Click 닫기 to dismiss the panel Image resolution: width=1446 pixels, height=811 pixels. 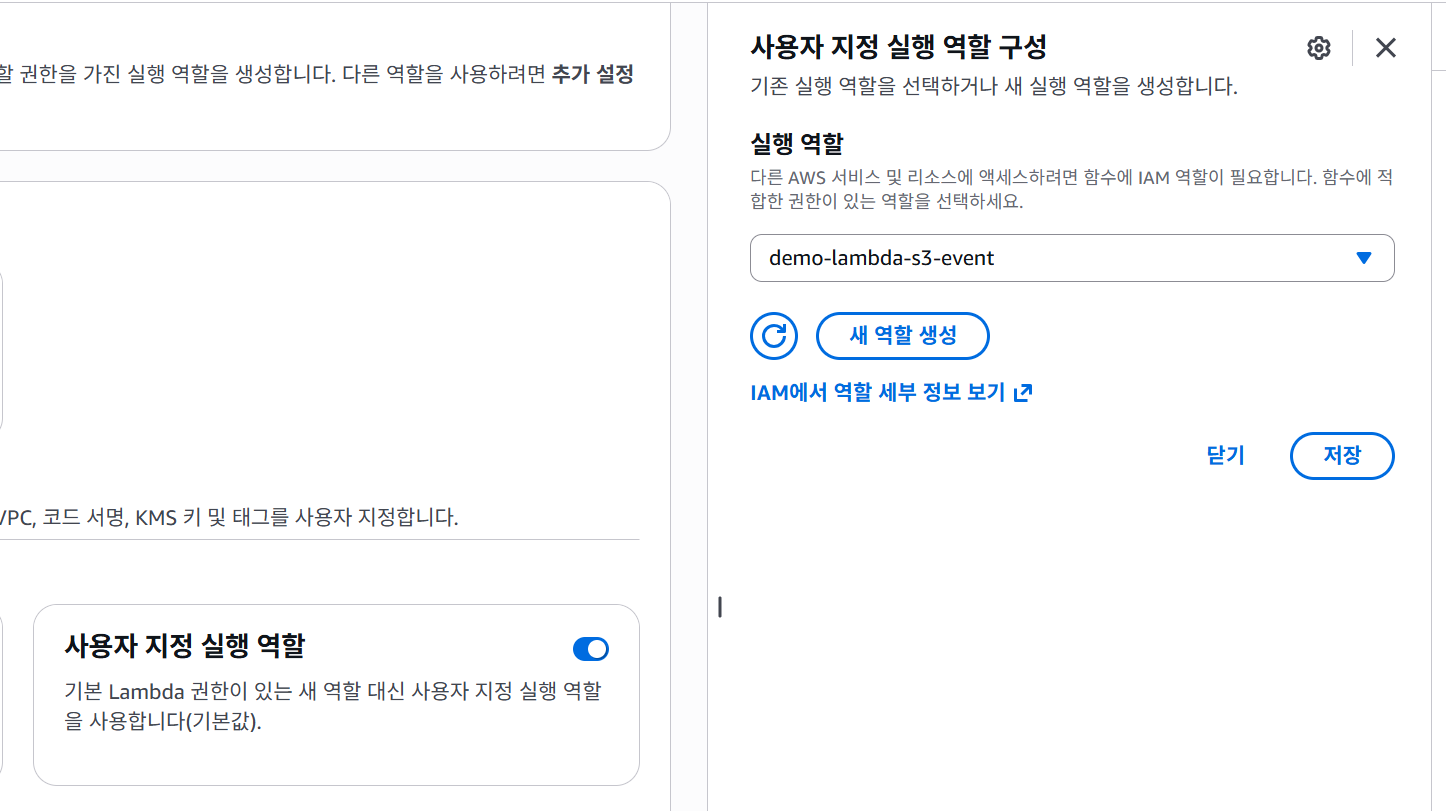(1225, 456)
